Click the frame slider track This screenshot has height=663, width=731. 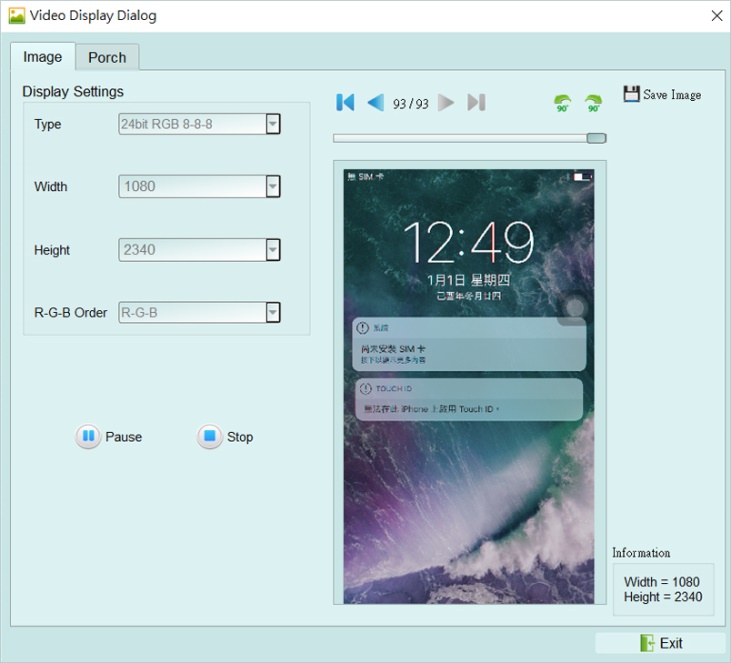pyautogui.click(x=469, y=138)
